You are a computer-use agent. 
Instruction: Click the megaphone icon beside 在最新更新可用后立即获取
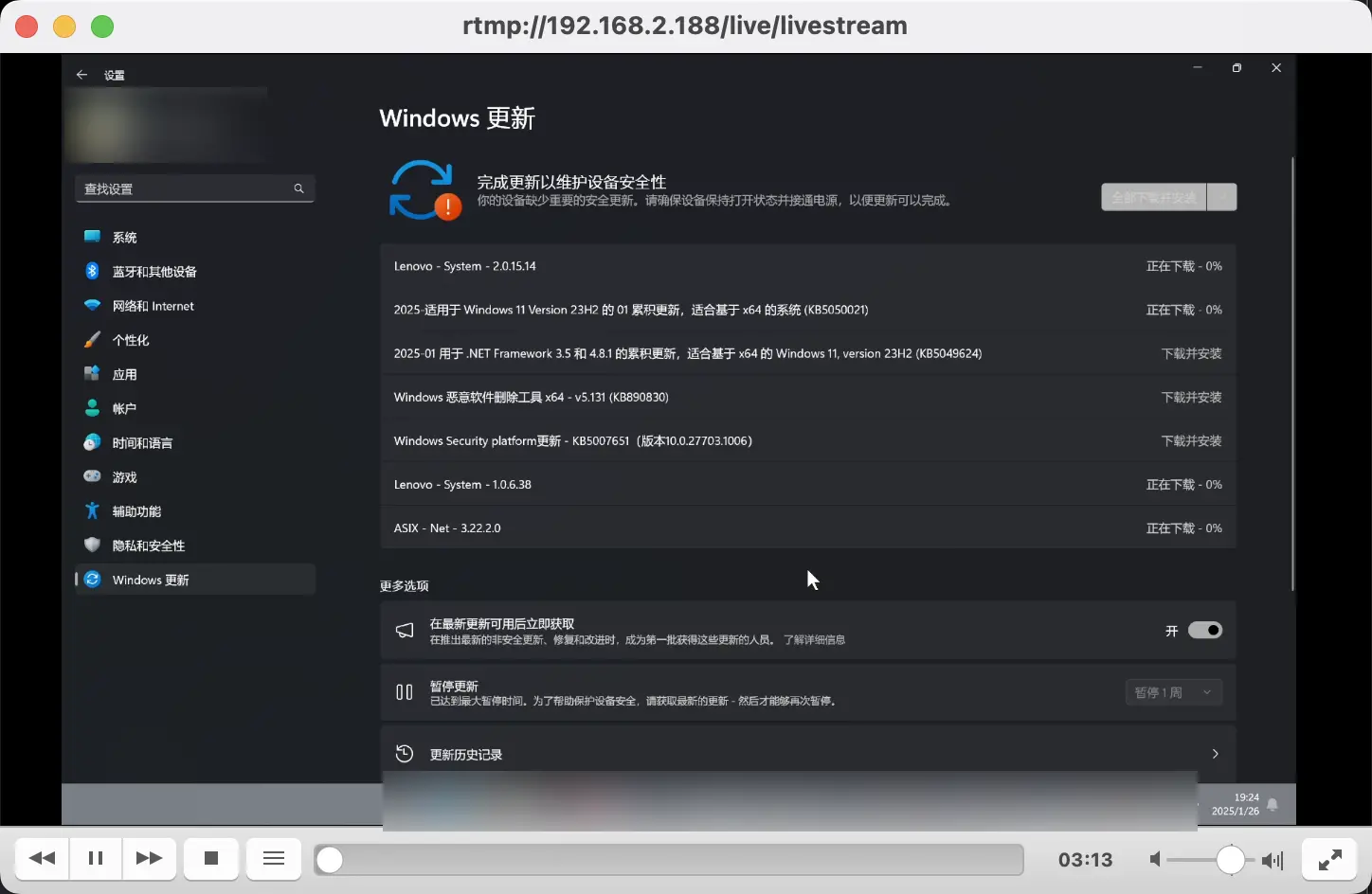click(405, 631)
